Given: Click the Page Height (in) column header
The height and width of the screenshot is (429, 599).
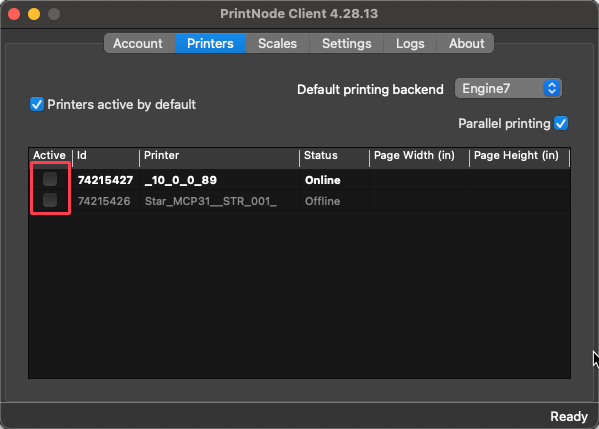Looking at the screenshot, I should (x=519, y=155).
